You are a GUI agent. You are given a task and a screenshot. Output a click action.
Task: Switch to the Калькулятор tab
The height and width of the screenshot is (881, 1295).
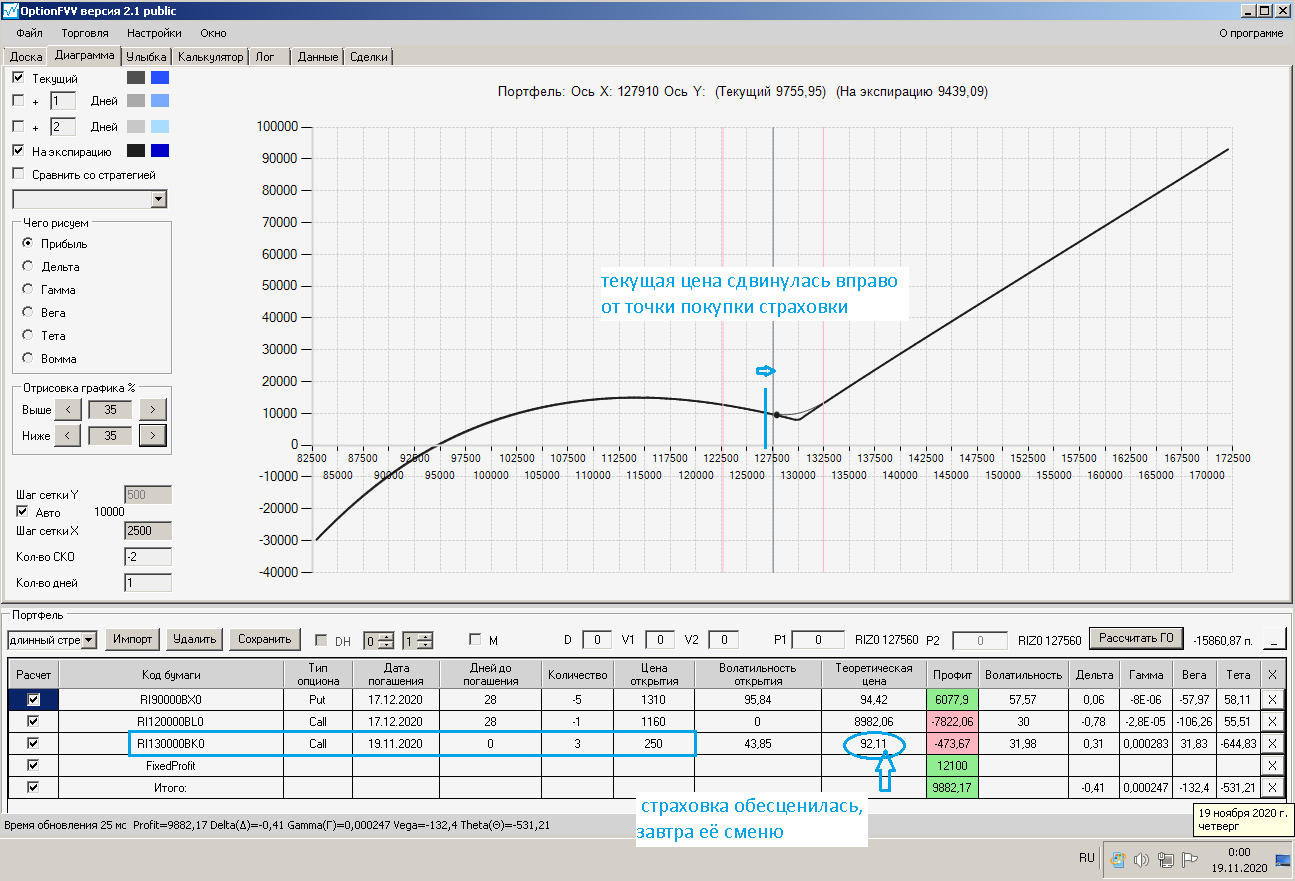tap(210, 57)
